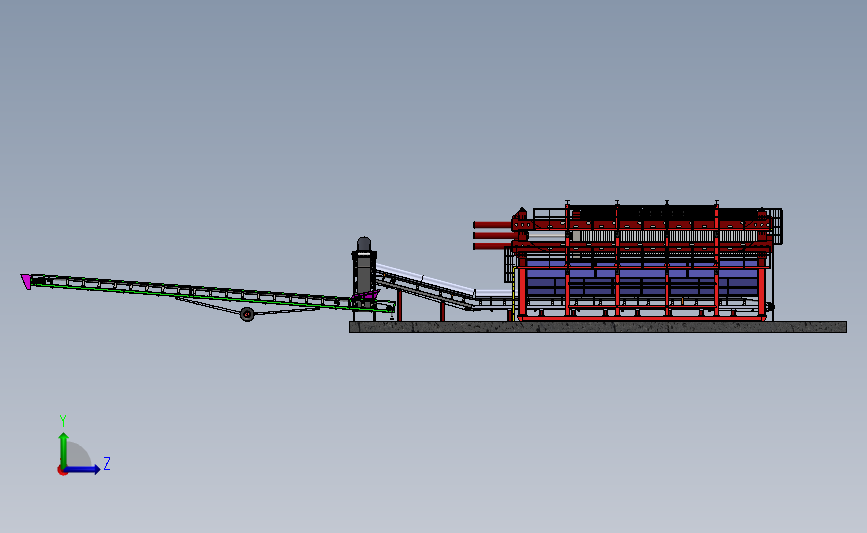Image resolution: width=867 pixels, height=533 pixels.
Task: Select the transport wheel under the long conveyor
Action: coord(247,315)
